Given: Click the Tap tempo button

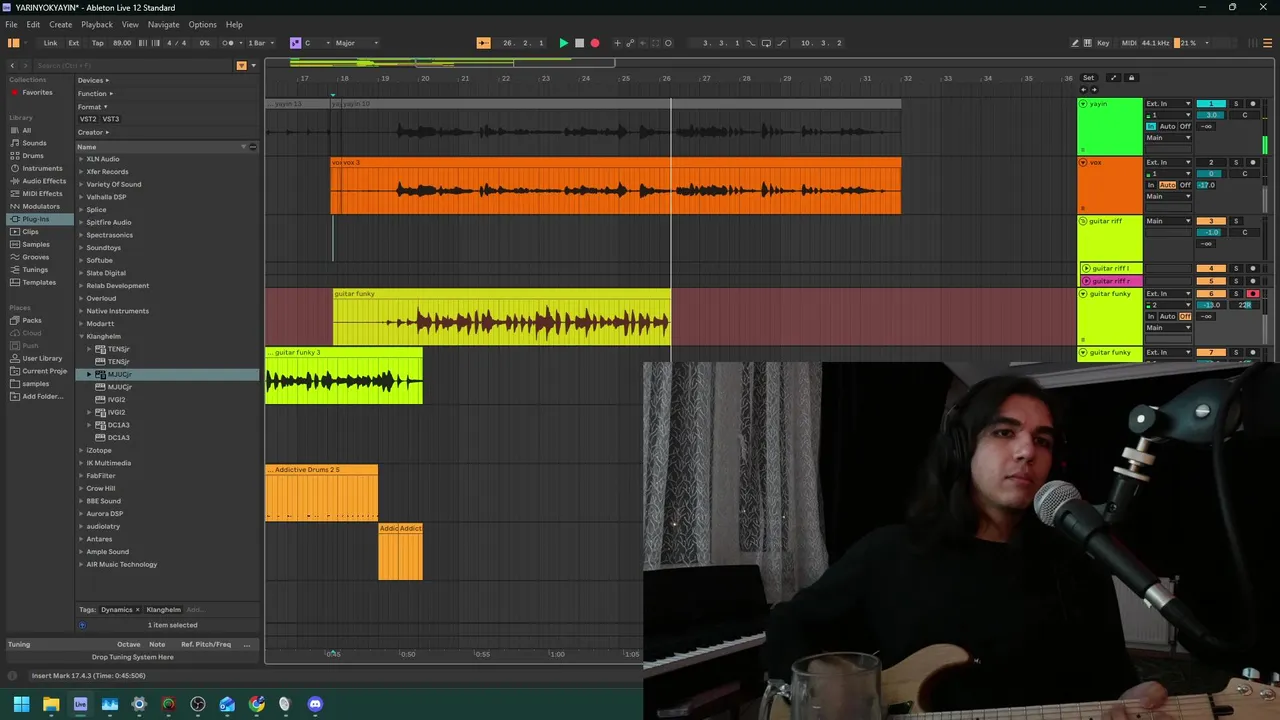Looking at the screenshot, I should pos(97,43).
